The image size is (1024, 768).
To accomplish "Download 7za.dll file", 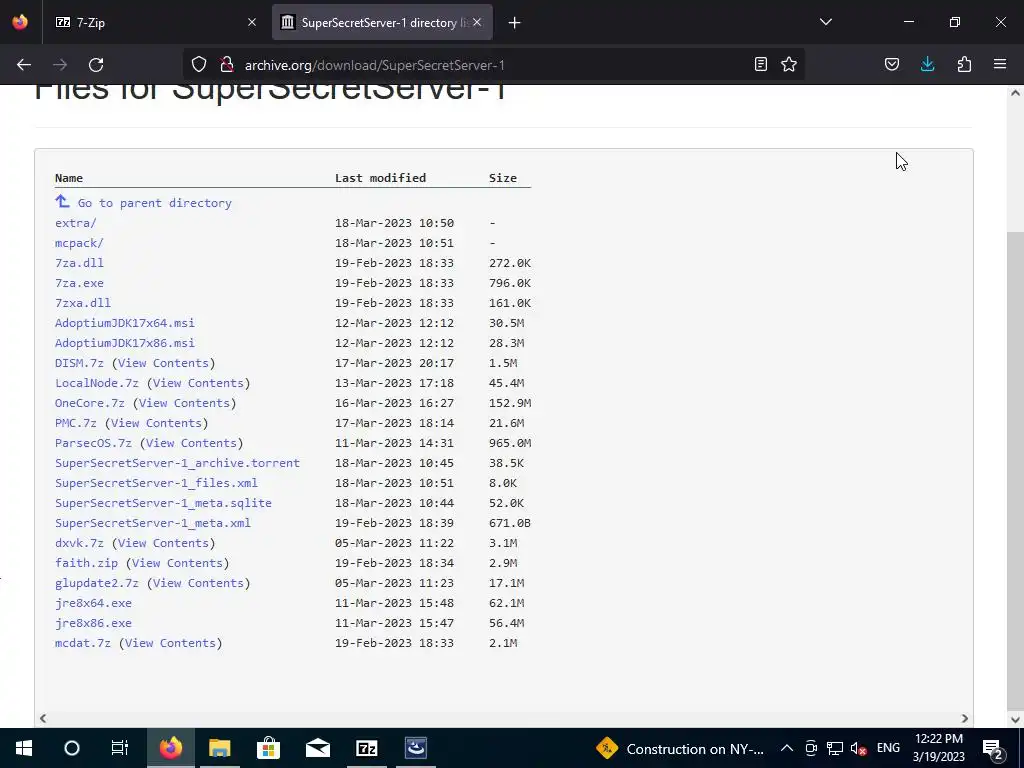I will [79, 263].
